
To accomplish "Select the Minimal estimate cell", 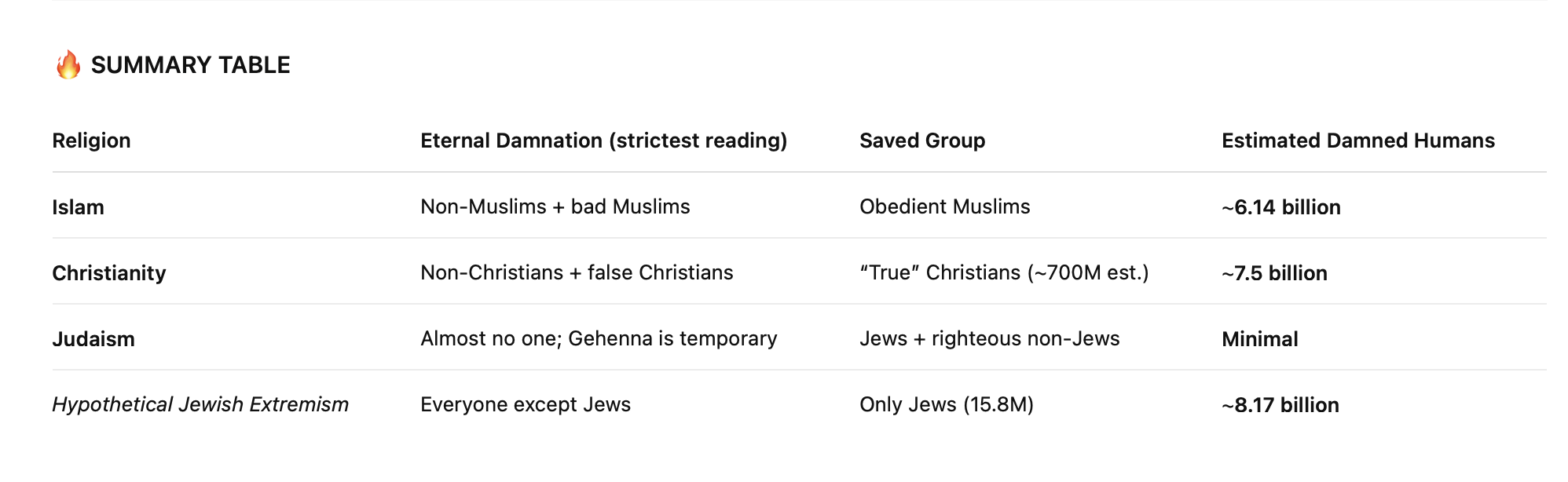I will [1259, 339].
